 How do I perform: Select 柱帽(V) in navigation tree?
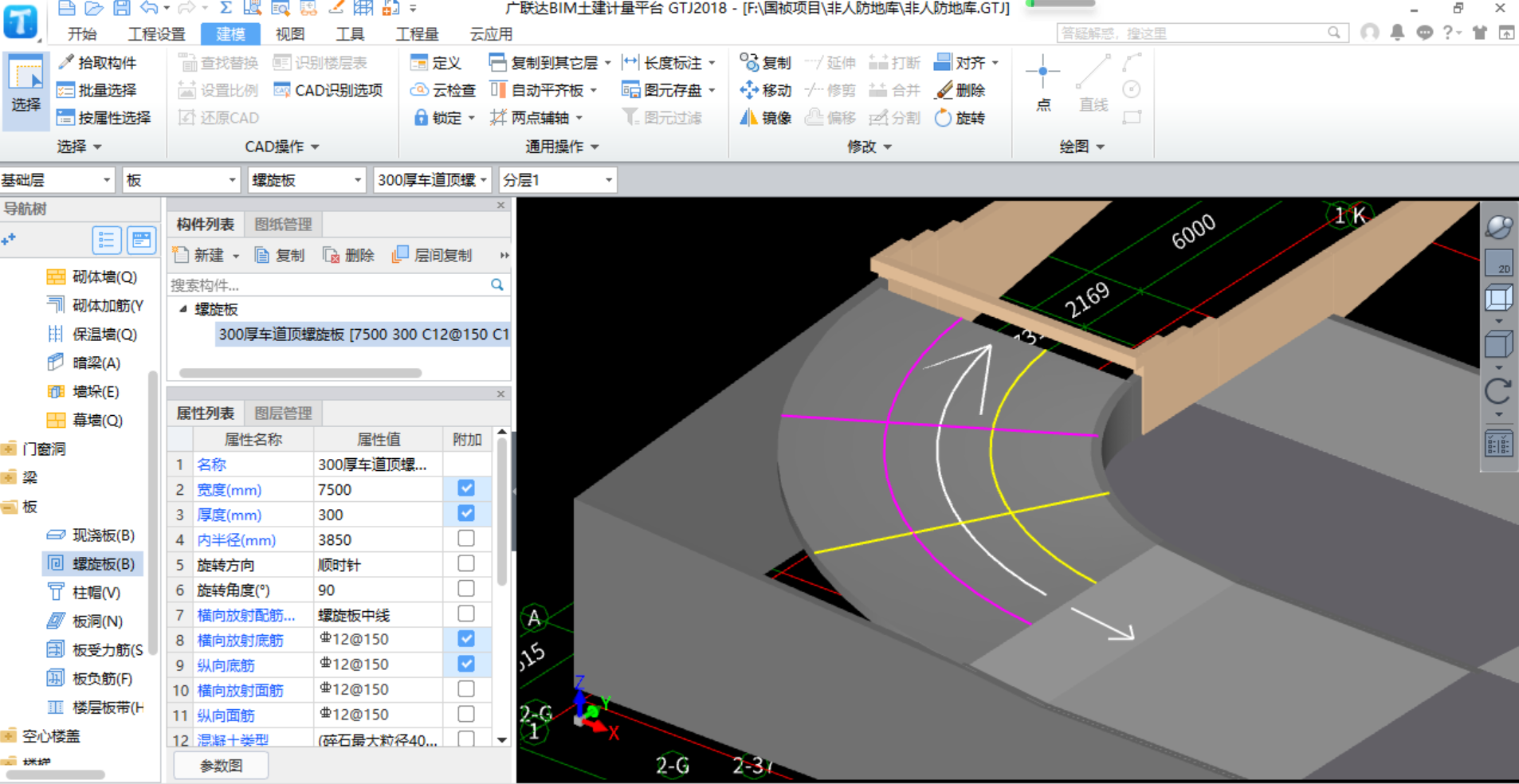[84, 593]
